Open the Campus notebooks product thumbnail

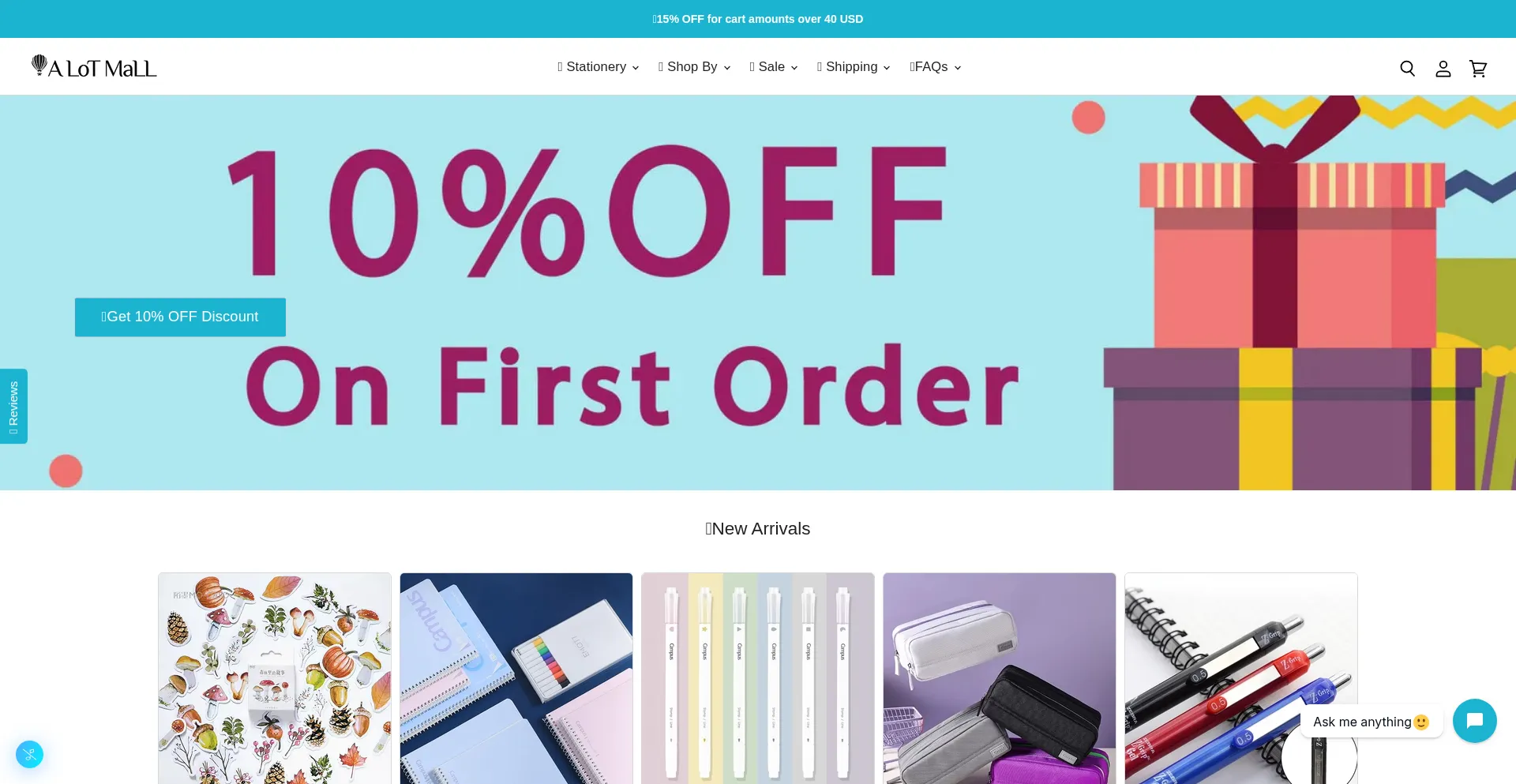click(x=516, y=678)
